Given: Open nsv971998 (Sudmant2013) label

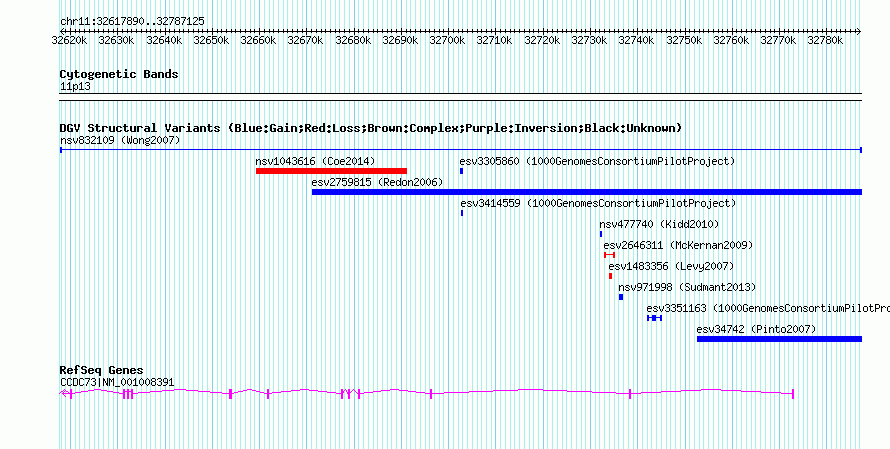Looking at the screenshot, I should pyautogui.click(x=687, y=287).
